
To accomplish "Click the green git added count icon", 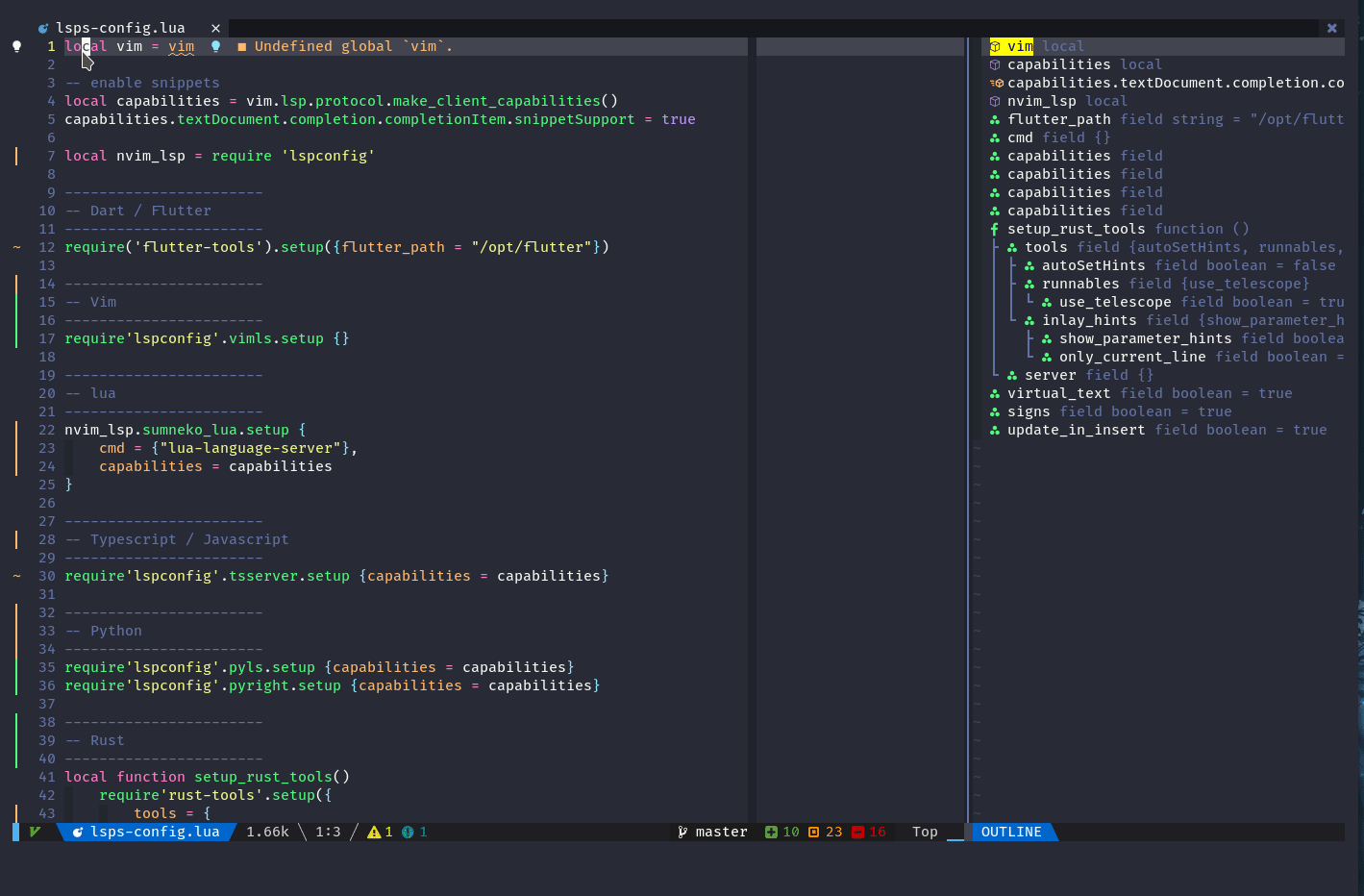I will coord(771,833).
